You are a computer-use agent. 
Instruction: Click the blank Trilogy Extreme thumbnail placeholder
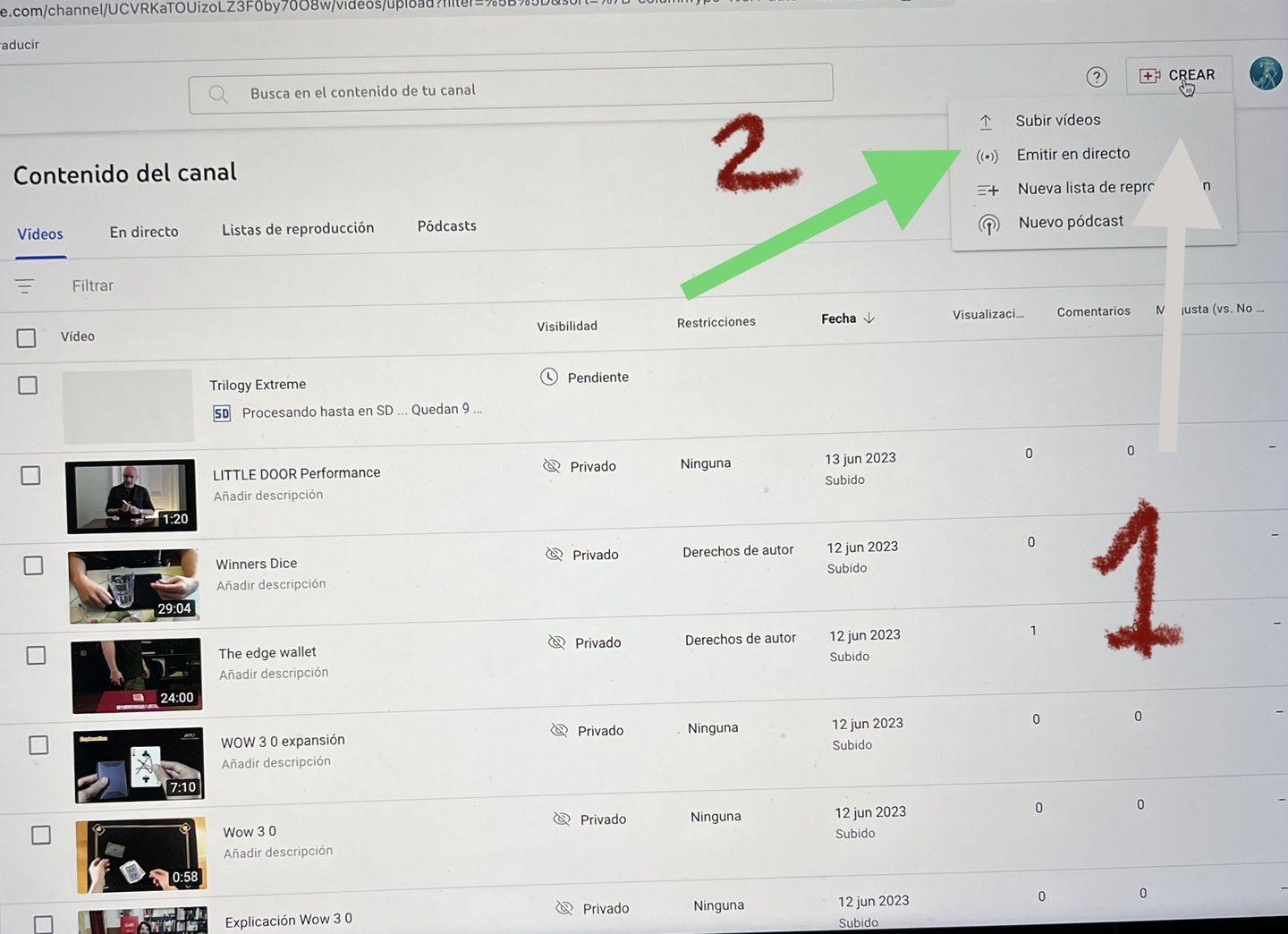[x=128, y=406]
